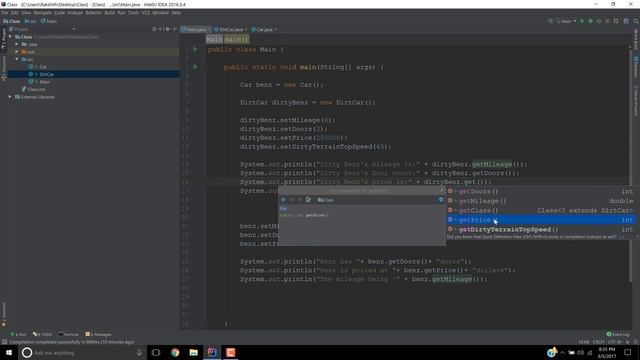640x360 pixels.
Task: Click the project panel settings gear icon
Action: pos(167,29)
